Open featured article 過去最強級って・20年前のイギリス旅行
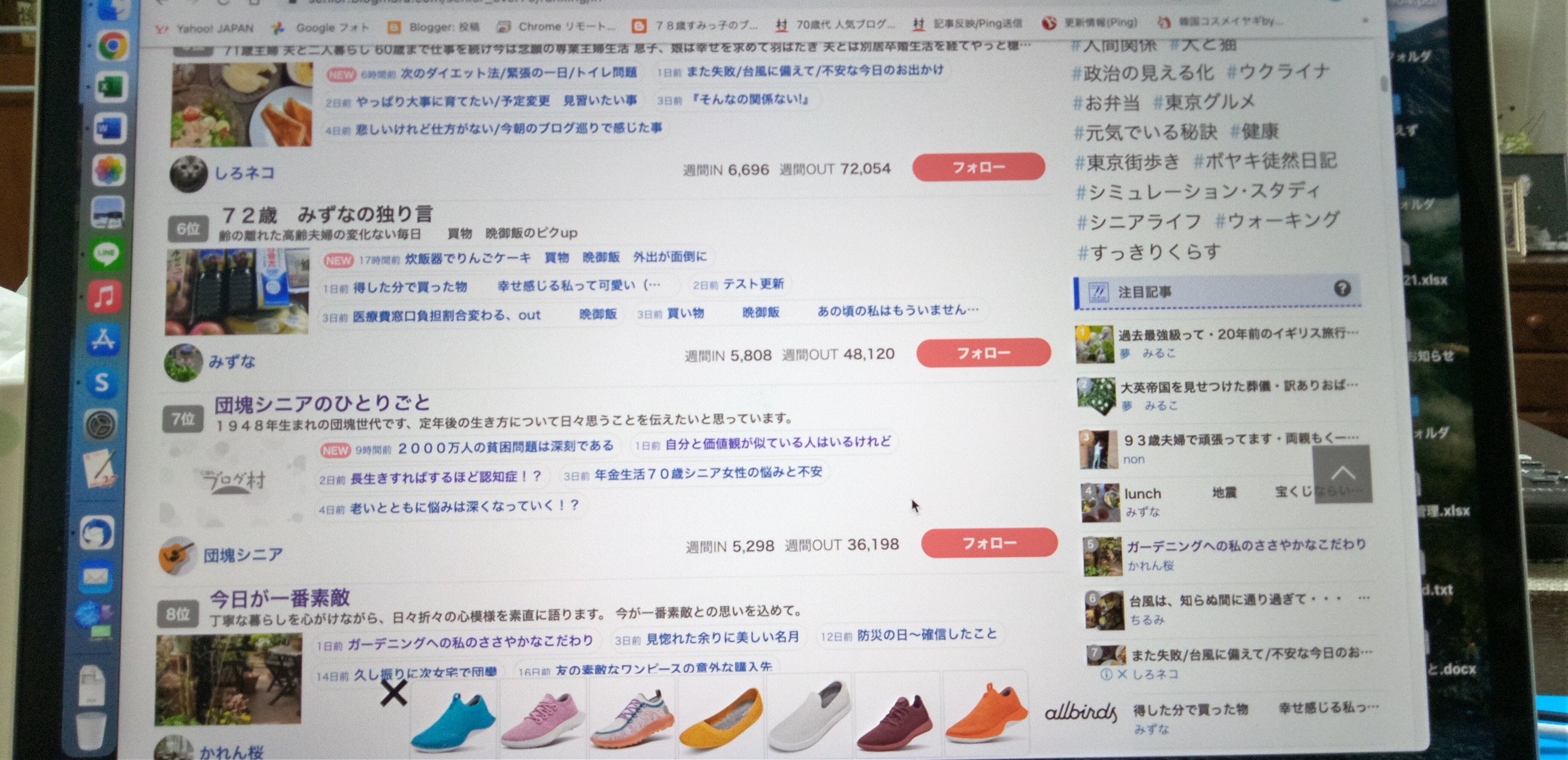The width and height of the screenshot is (1568, 760). [1238, 334]
